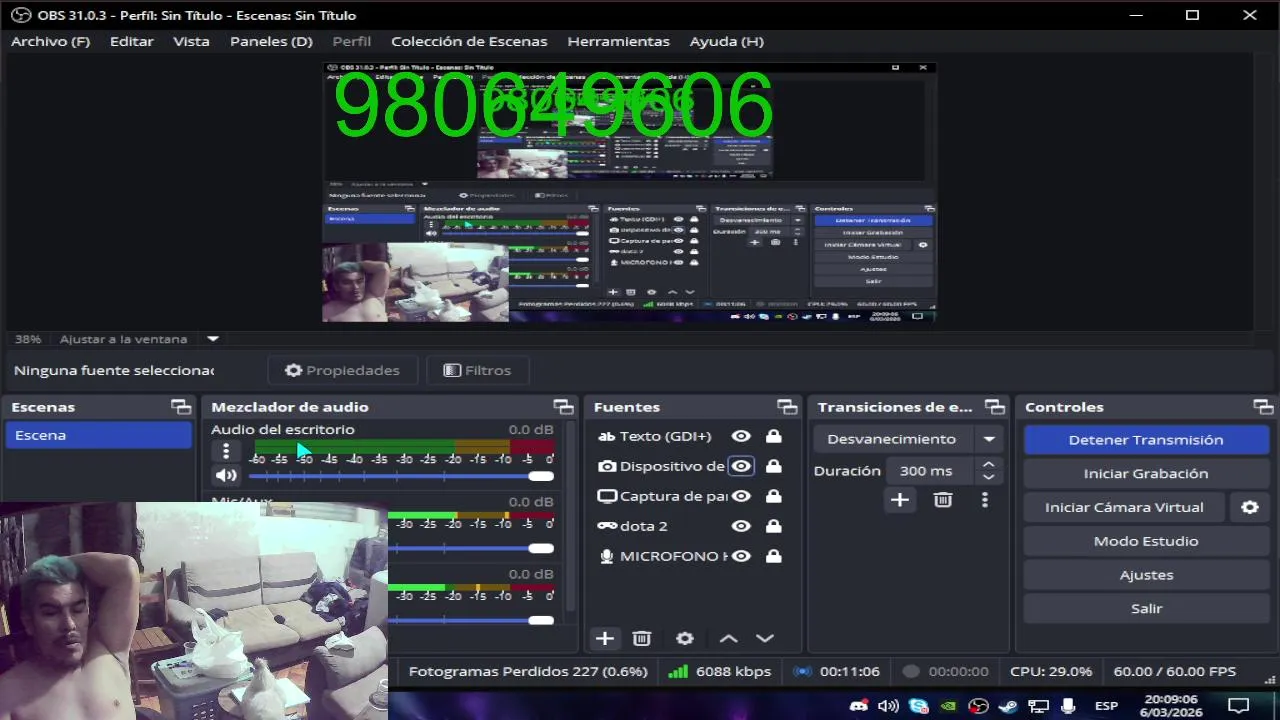Open NVIDIA icon in system tray
The image size is (1280, 720).
point(948,706)
